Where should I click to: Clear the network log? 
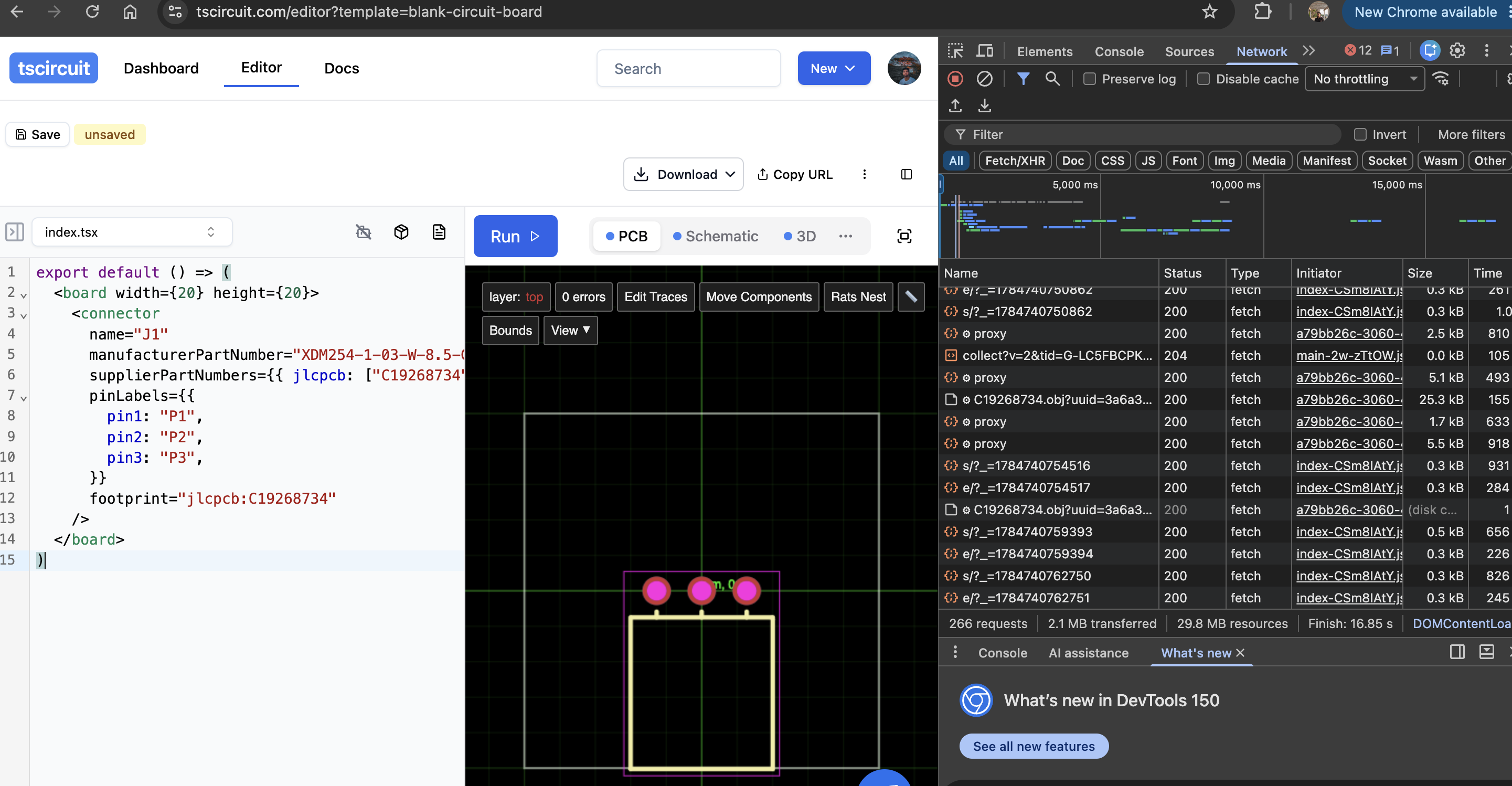pyautogui.click(x=984, y=79)
